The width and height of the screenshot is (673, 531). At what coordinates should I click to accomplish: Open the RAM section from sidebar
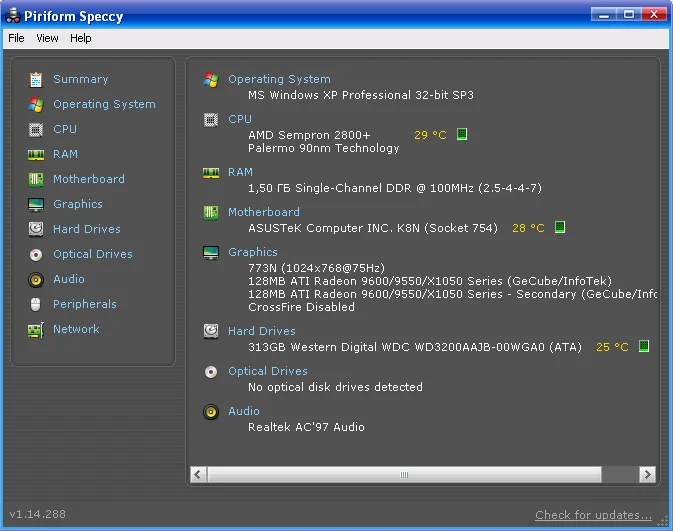point(65,154)
